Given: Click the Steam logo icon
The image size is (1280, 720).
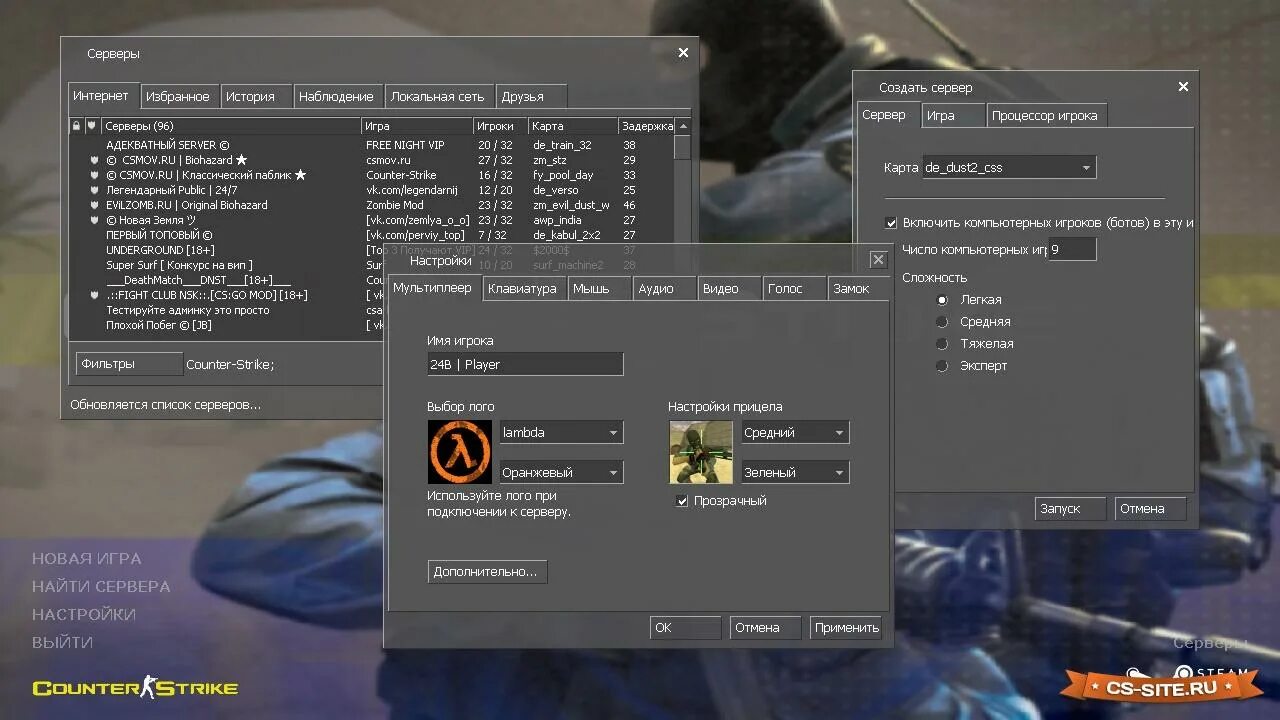Looking at the screenshot, I should (x=1184, y=673).
